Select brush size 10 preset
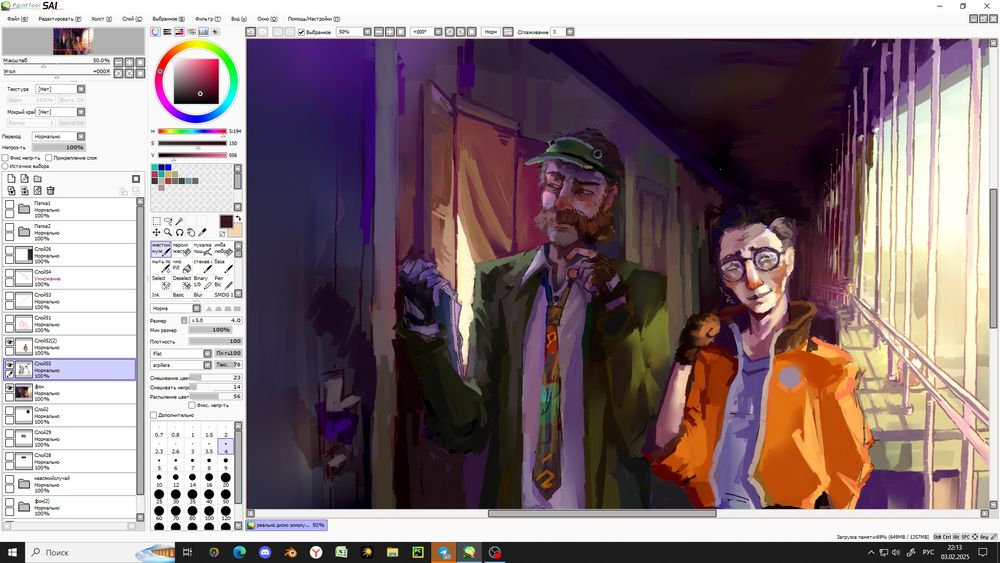The width and height of the screenshot is (1000, 563). (159, 479)
